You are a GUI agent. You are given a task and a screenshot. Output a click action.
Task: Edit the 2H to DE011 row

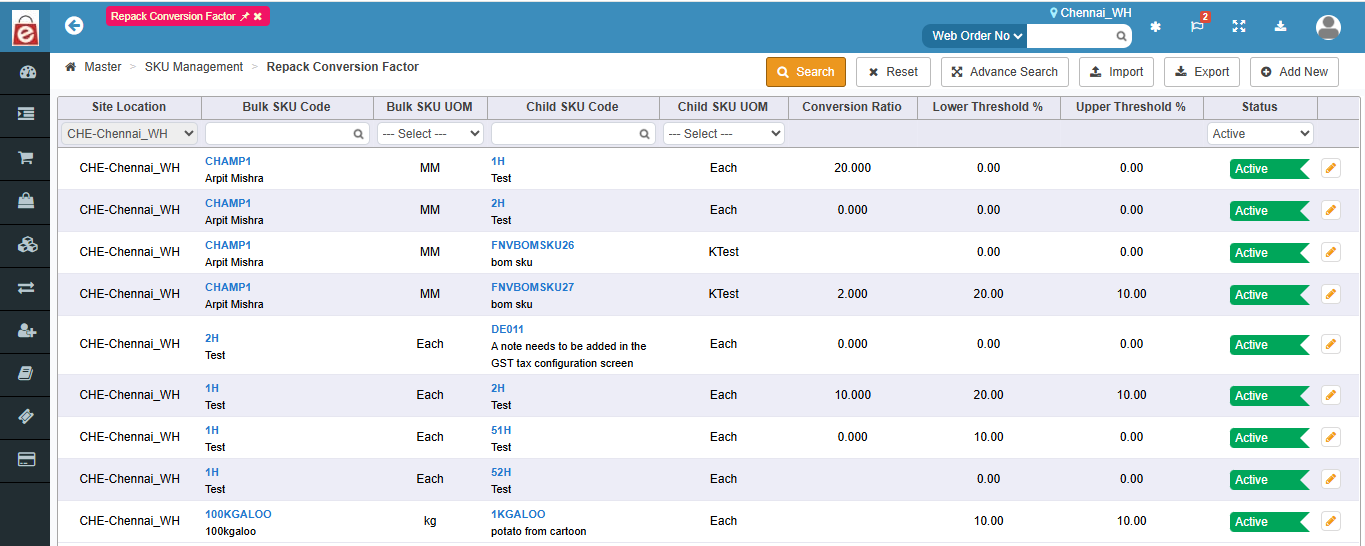click(1330, 344)
